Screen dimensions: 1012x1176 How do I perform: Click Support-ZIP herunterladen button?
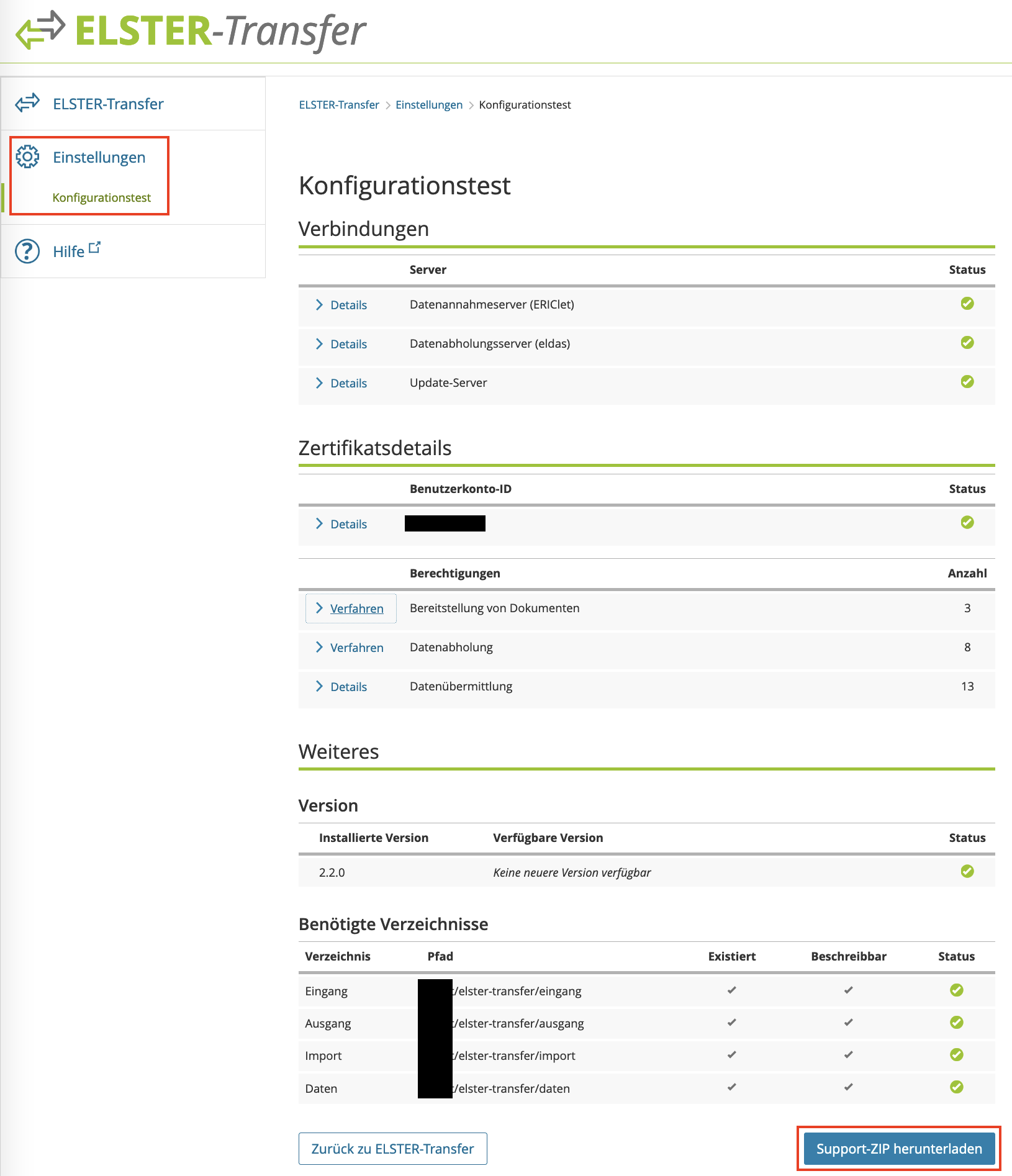(x=899, y=1149)
